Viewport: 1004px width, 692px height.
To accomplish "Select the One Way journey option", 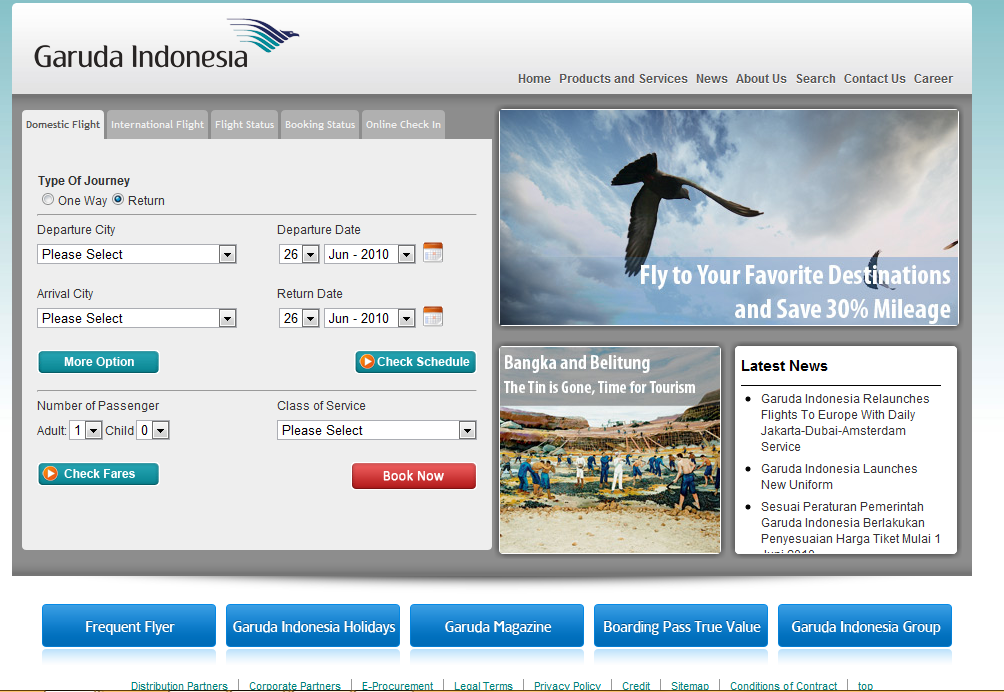I will click(x=47, y=199).
